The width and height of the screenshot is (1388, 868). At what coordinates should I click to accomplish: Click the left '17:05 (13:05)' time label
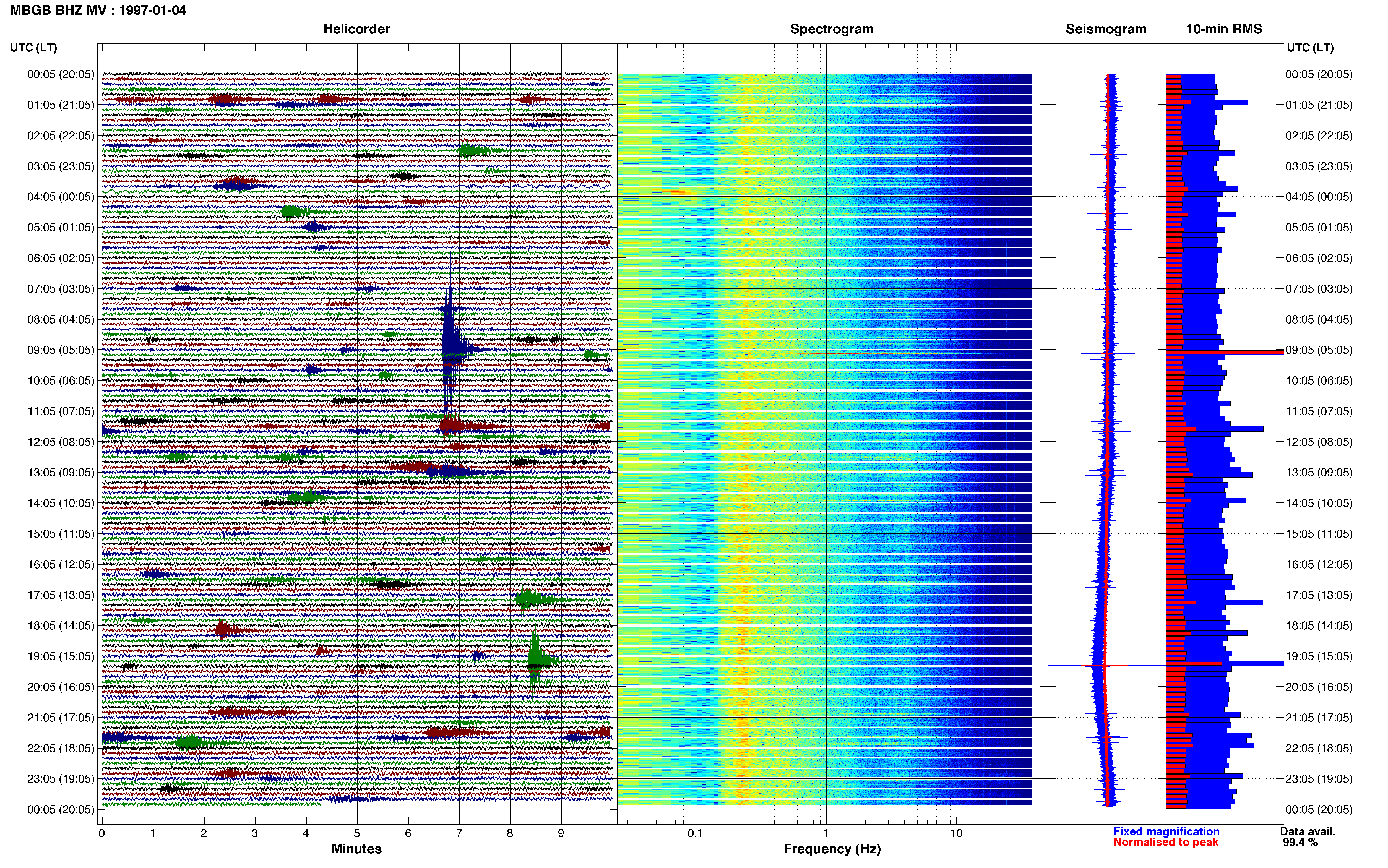pyautogui.click(x=61, y=595)
